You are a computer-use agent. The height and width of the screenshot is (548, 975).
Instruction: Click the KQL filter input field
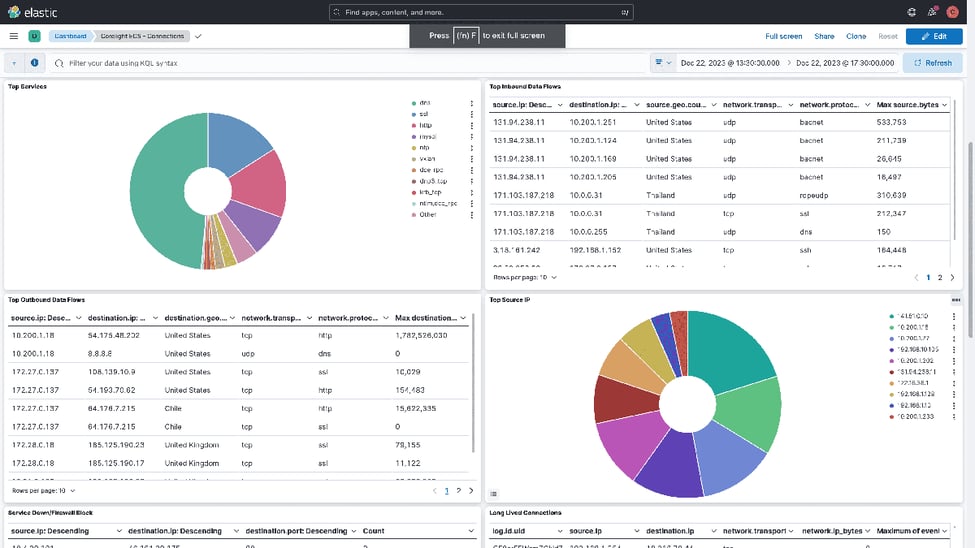coord(350,62)
